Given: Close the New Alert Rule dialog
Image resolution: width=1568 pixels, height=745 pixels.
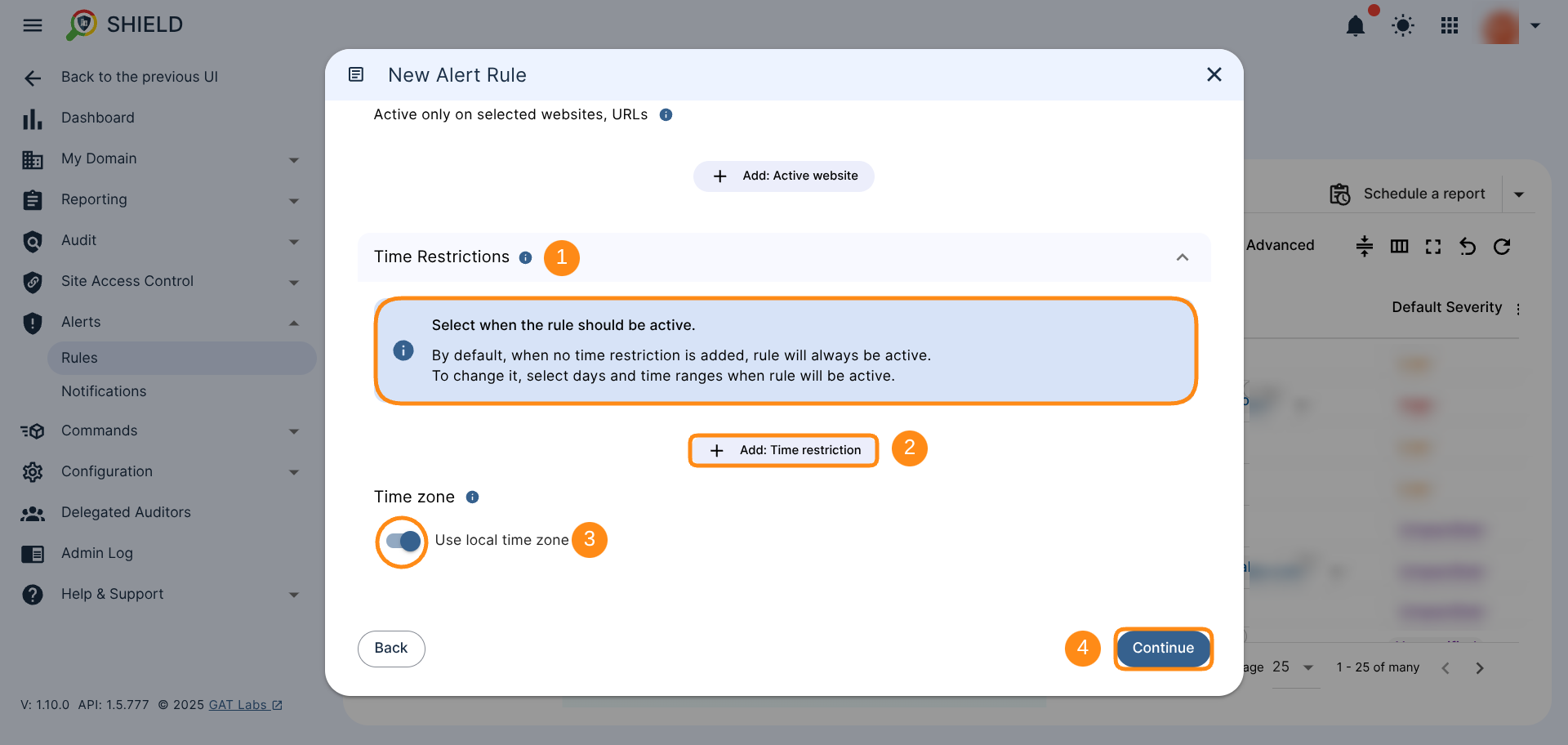Looking at the screenshot, I should pos(1214,75).
